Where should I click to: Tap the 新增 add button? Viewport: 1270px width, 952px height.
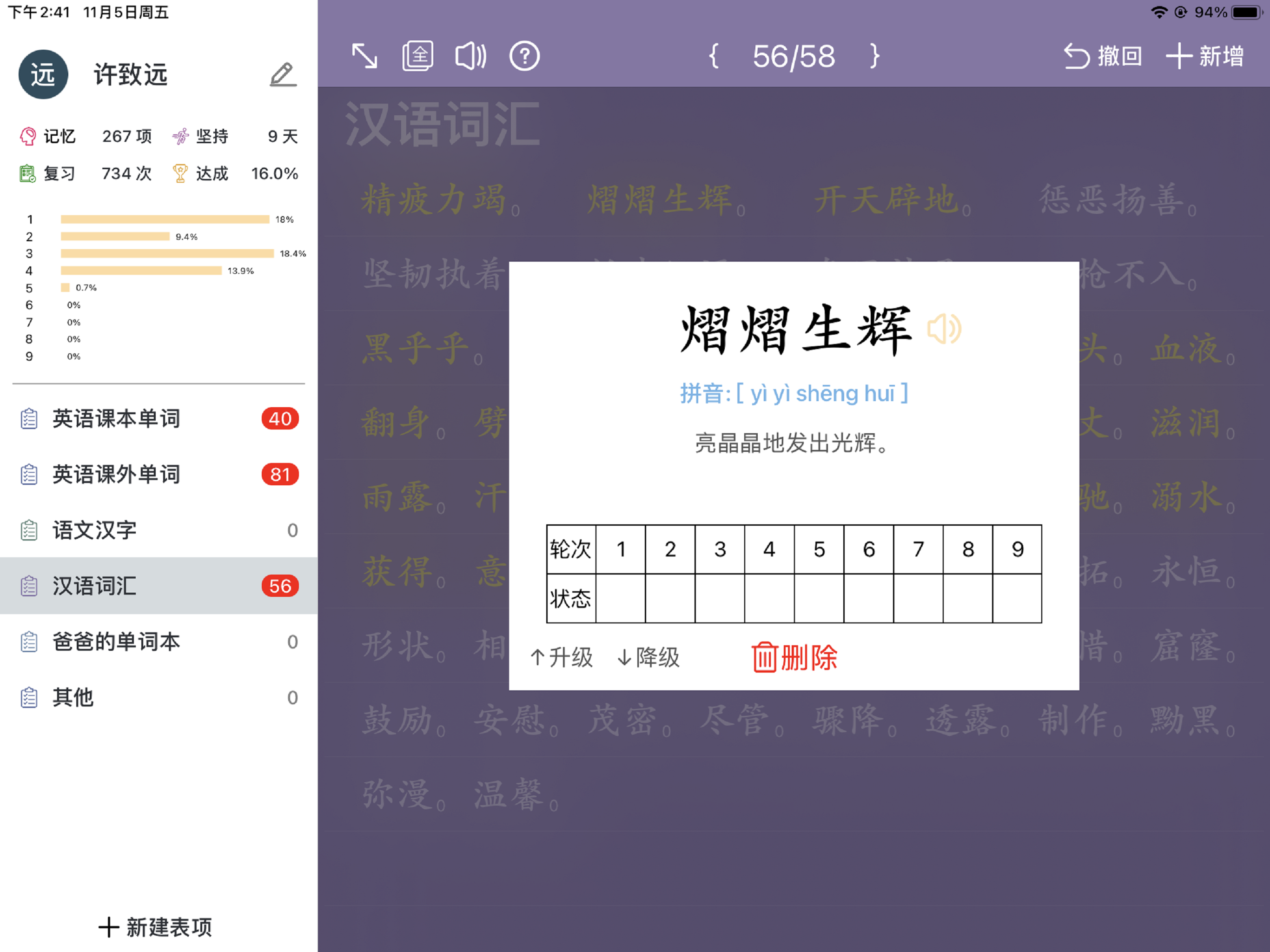click(1204, 56)
